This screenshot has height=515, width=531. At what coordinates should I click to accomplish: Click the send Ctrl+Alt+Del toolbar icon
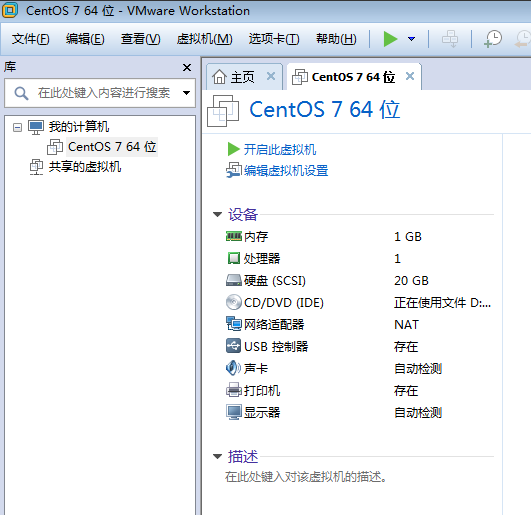(x=450, y=39)
